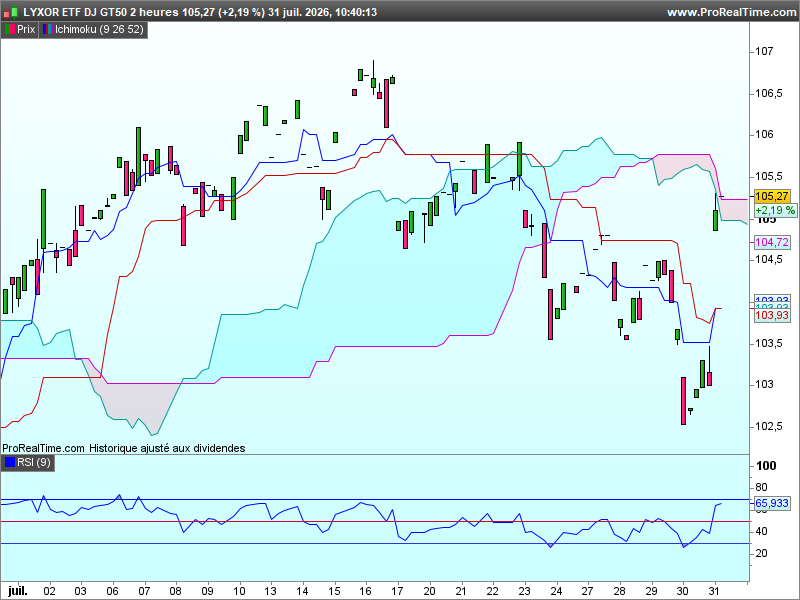
Task: Click the 106 price axis label
Action: pos(764,135)
